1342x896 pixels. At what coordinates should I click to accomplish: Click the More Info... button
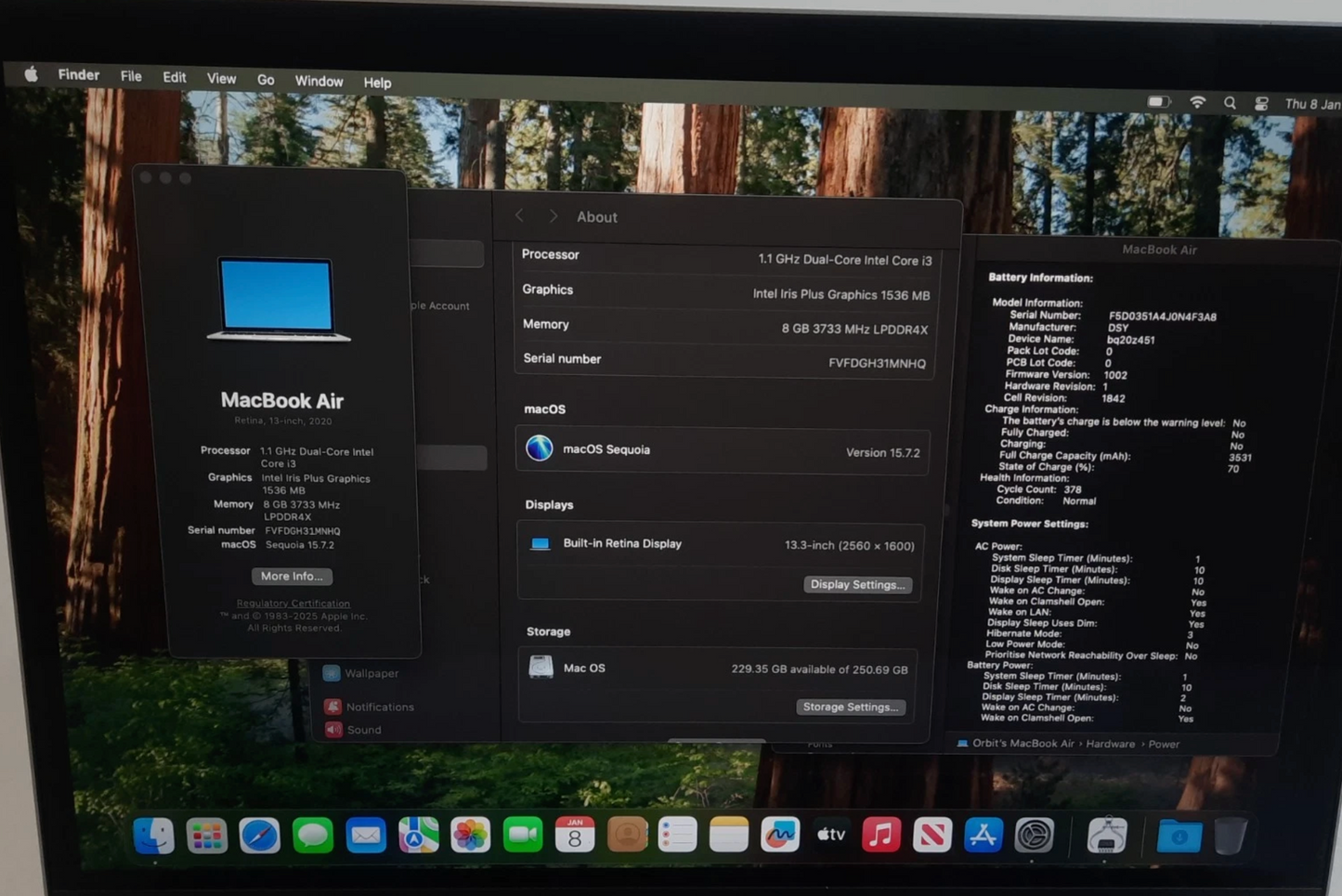tap(292, 576)
